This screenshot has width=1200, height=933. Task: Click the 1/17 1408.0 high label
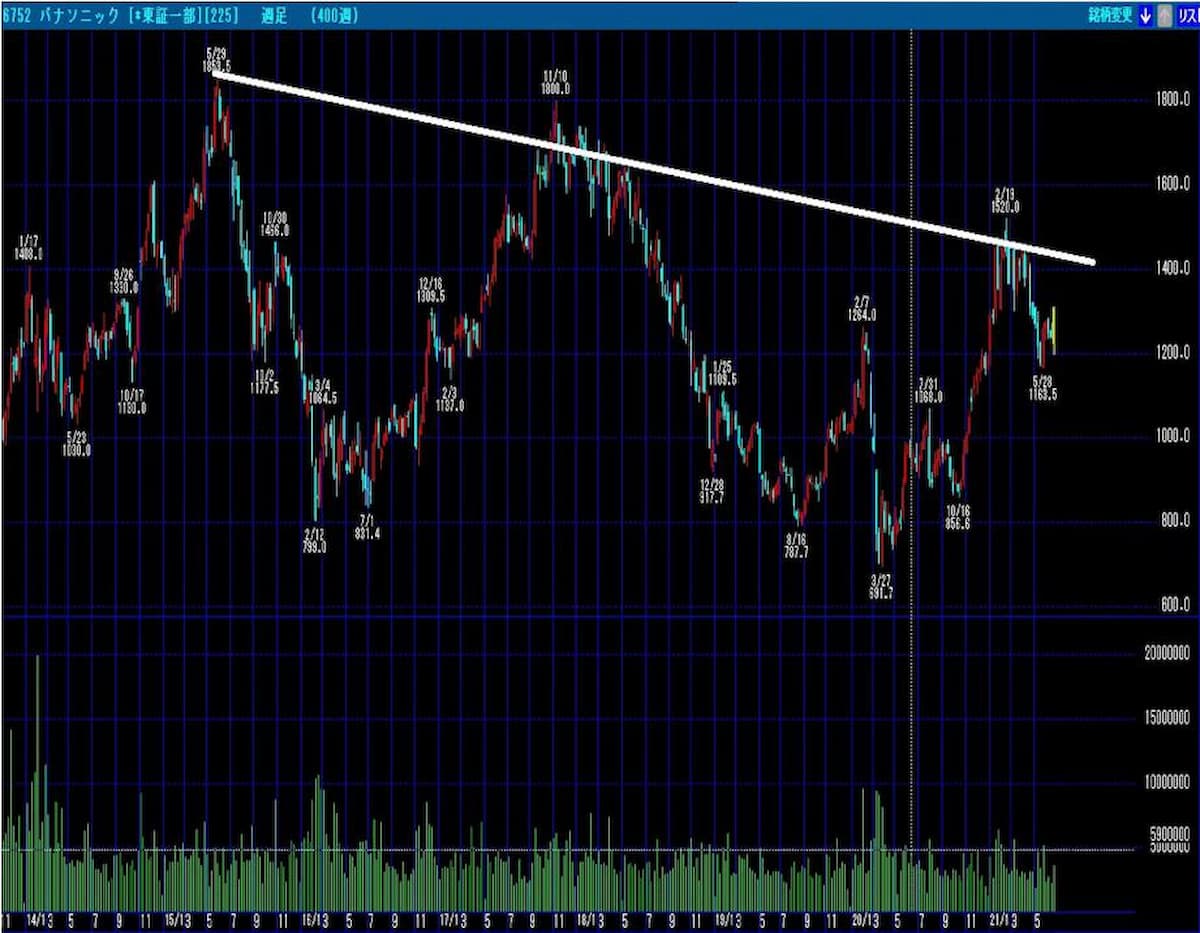(27, 248)
